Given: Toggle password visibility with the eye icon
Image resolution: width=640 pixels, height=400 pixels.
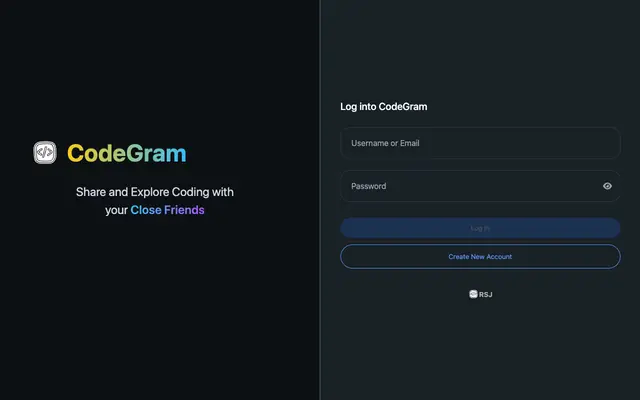Looking at the screenshot, I should (x=607, y=186).
